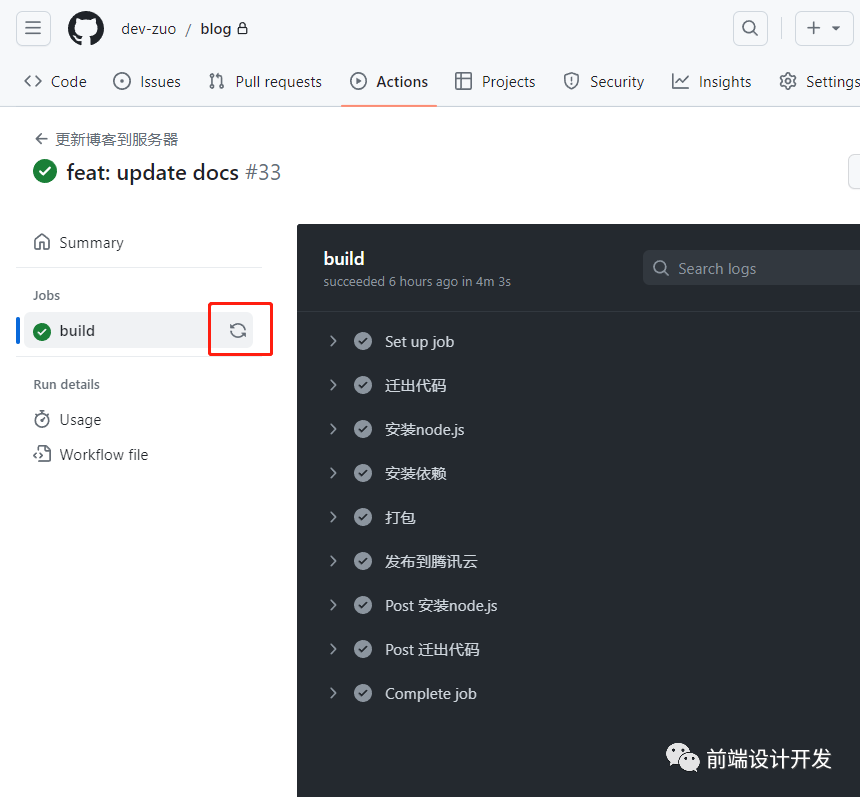Expand the 发布到腾讯云 step chevron
Viewport: 860px width, 797px height.
(333, 561)
